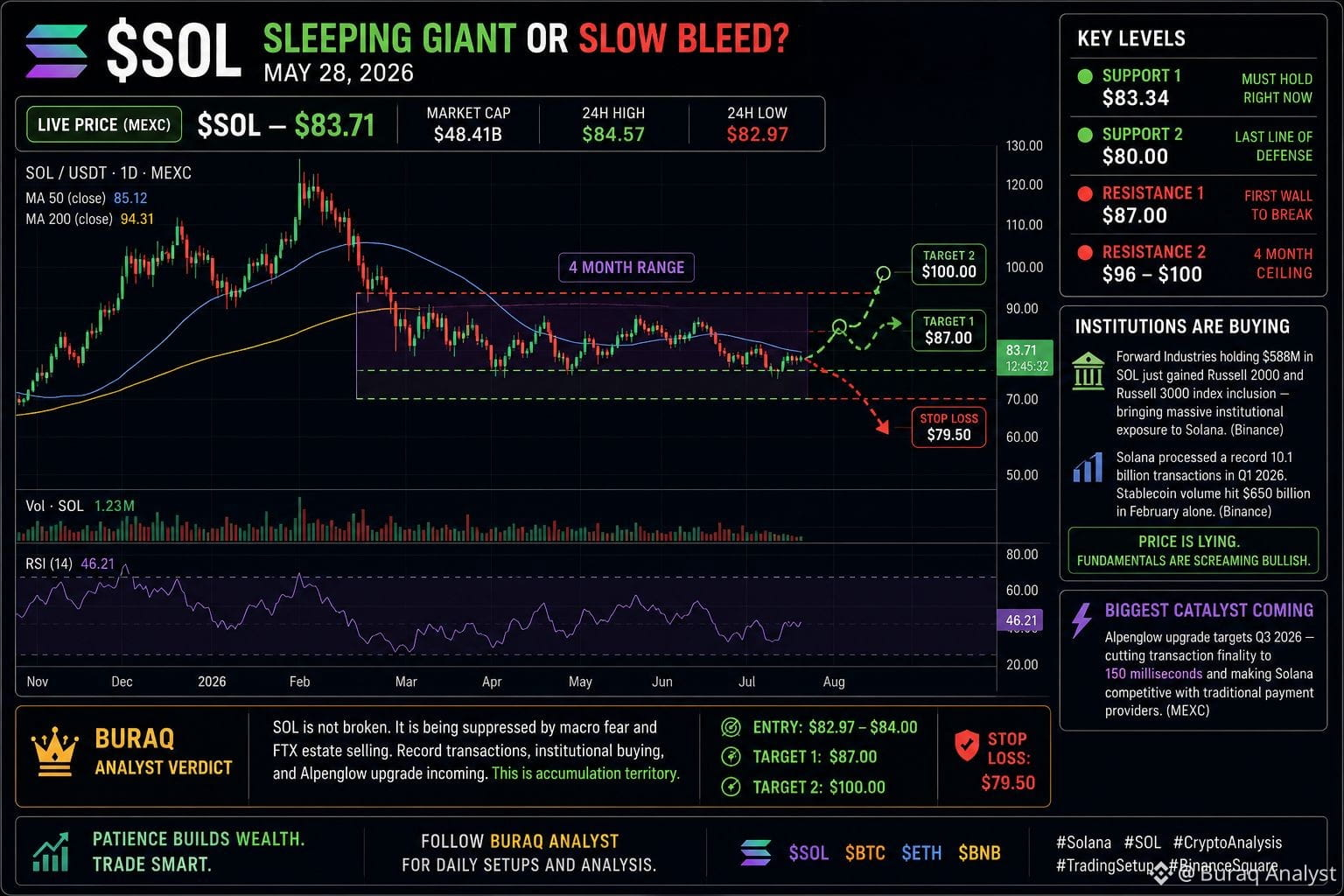This screenshot has width=1344, height=896.
Task: Click the 'Vol · SOL 1.23M' volume label
Action: tap(80, 506)
